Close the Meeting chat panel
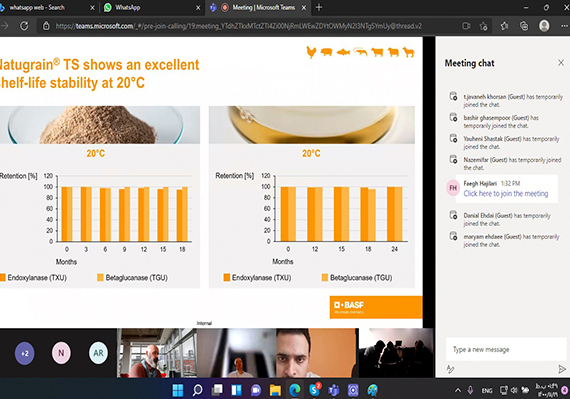This screenshot has height=399, width=570. [x=561, y=63]
